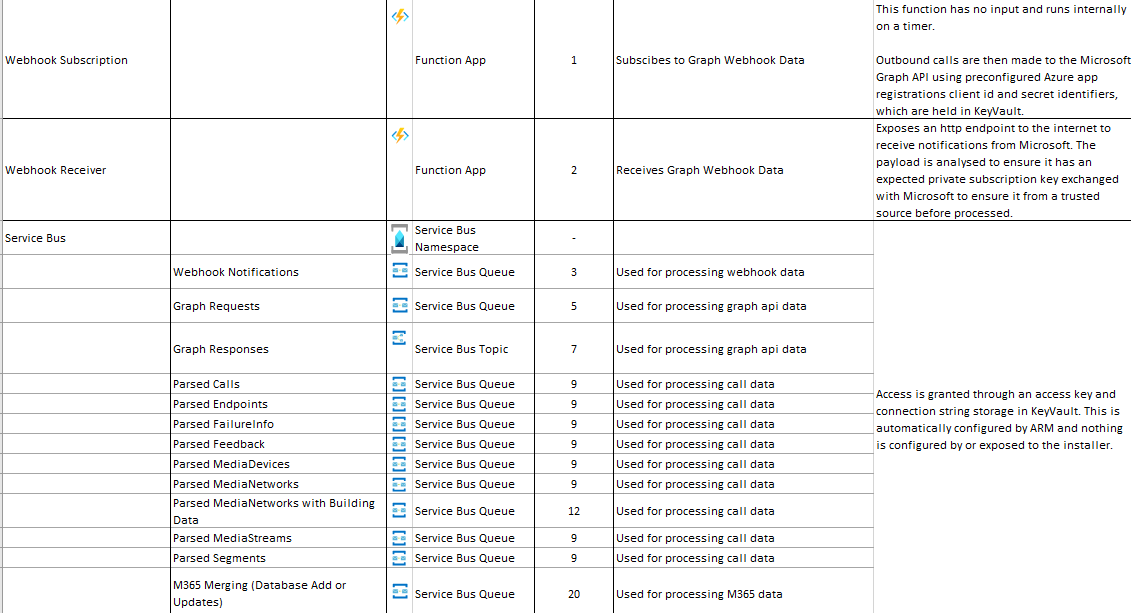Image resolution: width=1131 pixels, height=613 pixels.
Task: Select the Parsed MediaStreams cell
Action: [278, 538]
